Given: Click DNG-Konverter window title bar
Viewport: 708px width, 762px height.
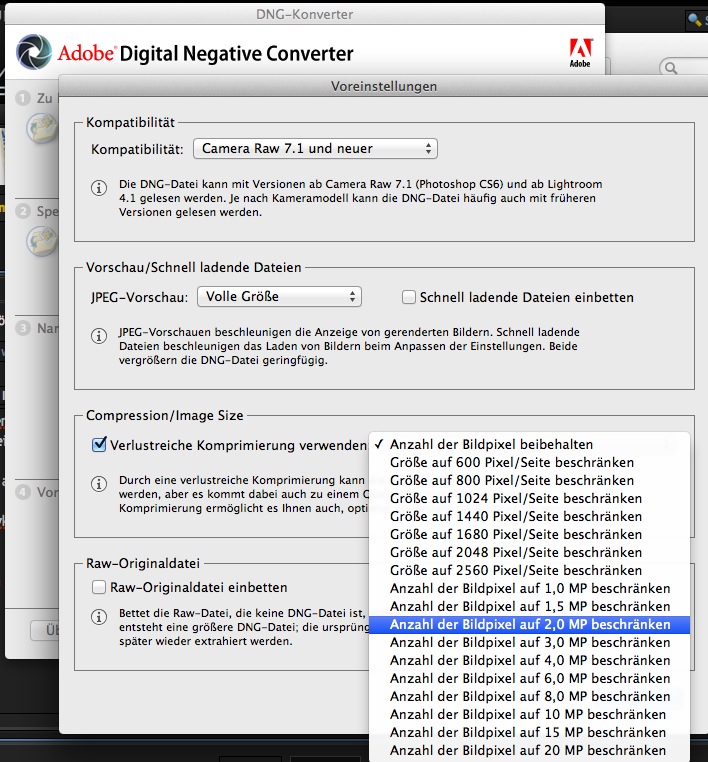Looking at the screenshot, I should coord(305,14).
